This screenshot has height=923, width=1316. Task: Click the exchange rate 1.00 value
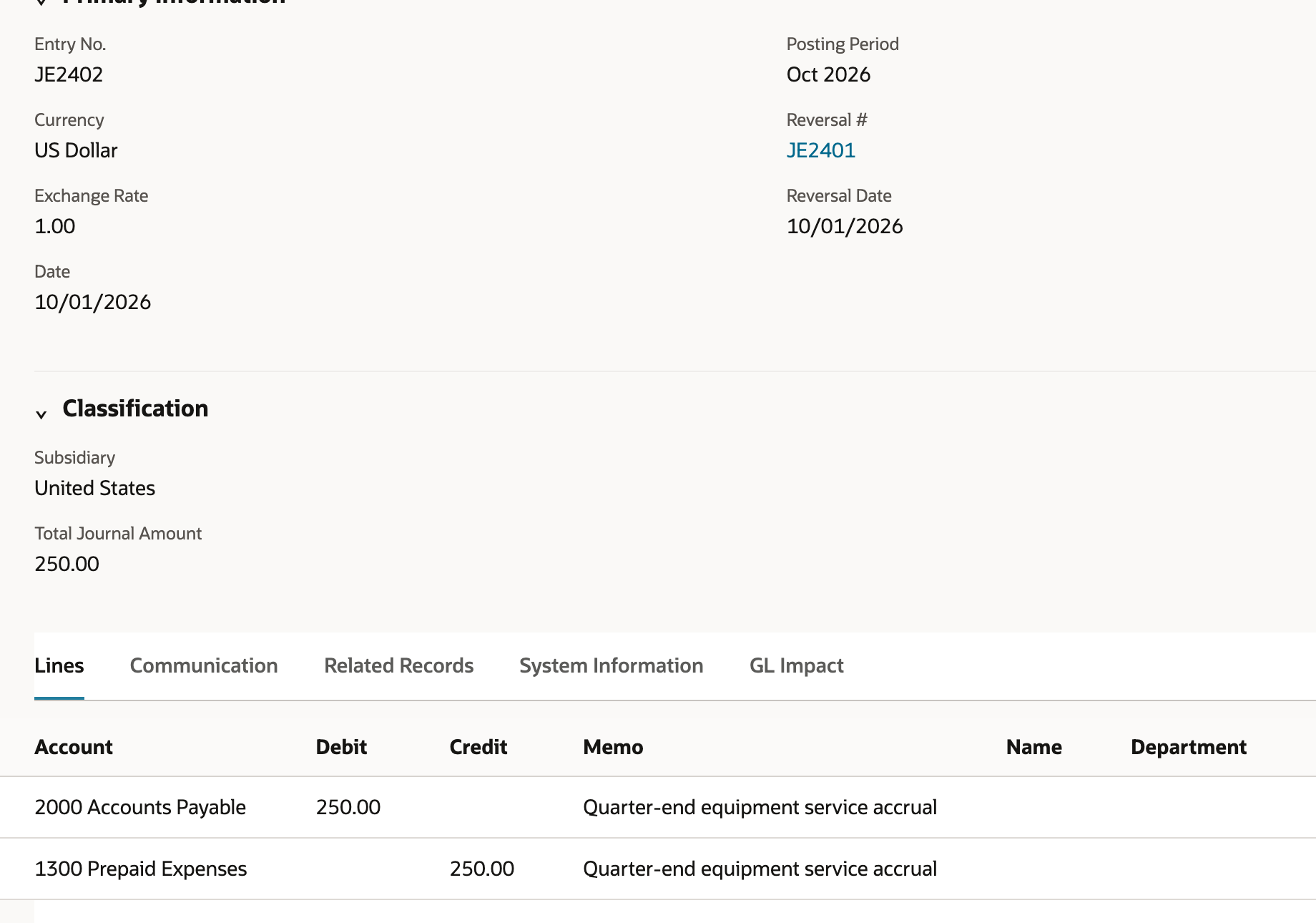[x=55, y=226]
